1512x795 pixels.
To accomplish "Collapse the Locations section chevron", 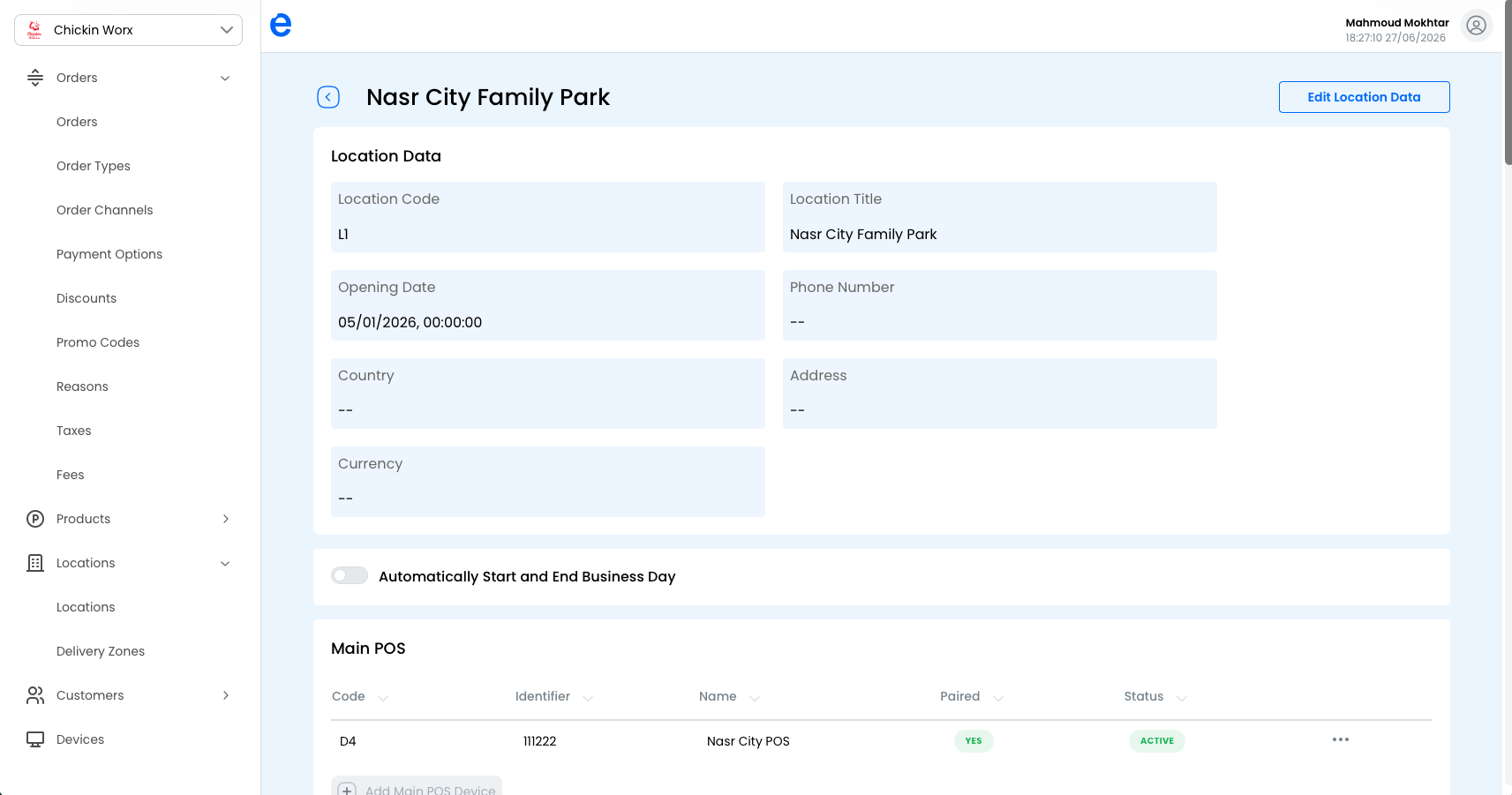I will (225, 563).
